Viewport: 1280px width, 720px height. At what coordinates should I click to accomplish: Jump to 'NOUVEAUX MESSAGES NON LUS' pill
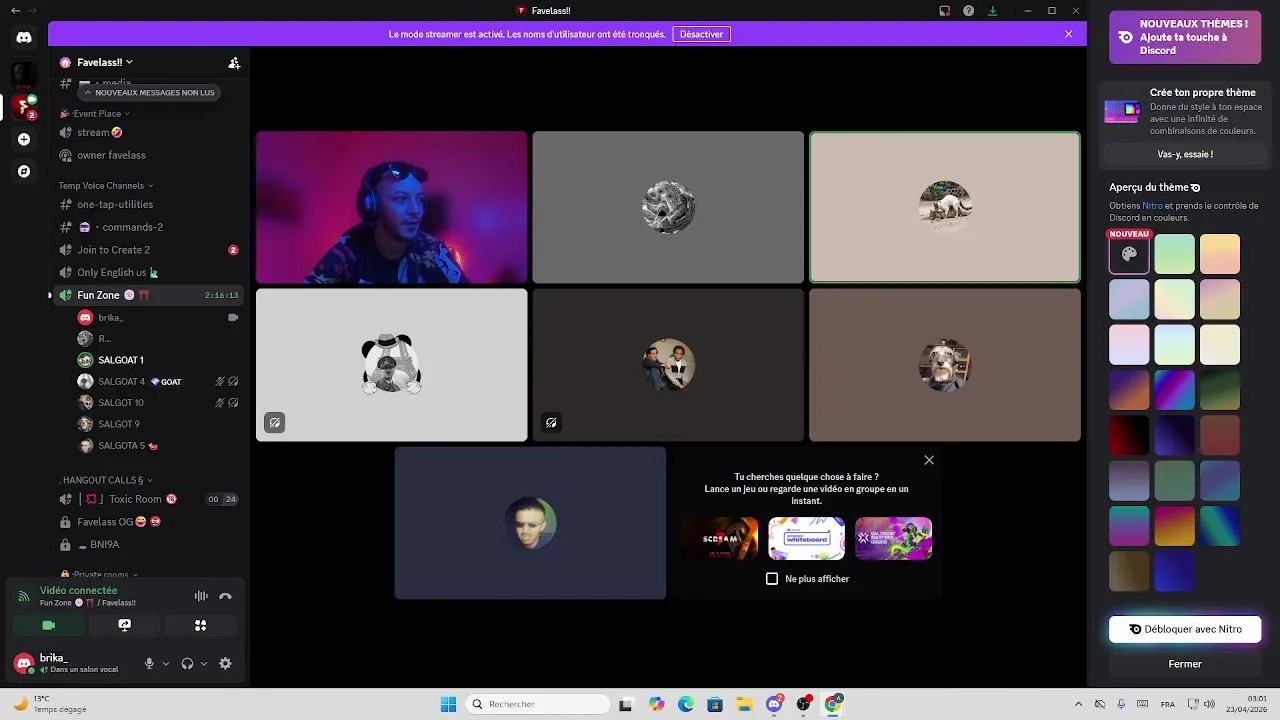coord(148,92)
